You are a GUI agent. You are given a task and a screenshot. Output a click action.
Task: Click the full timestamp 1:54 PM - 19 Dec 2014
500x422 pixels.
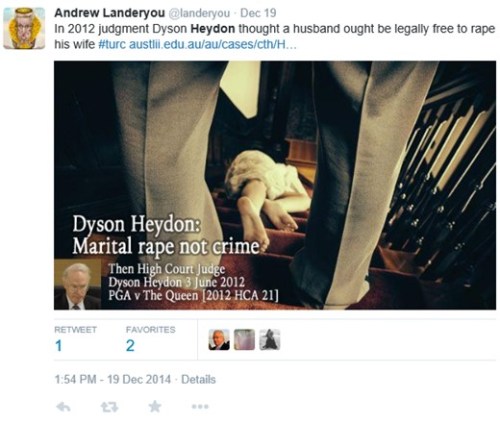coord(112,379)
